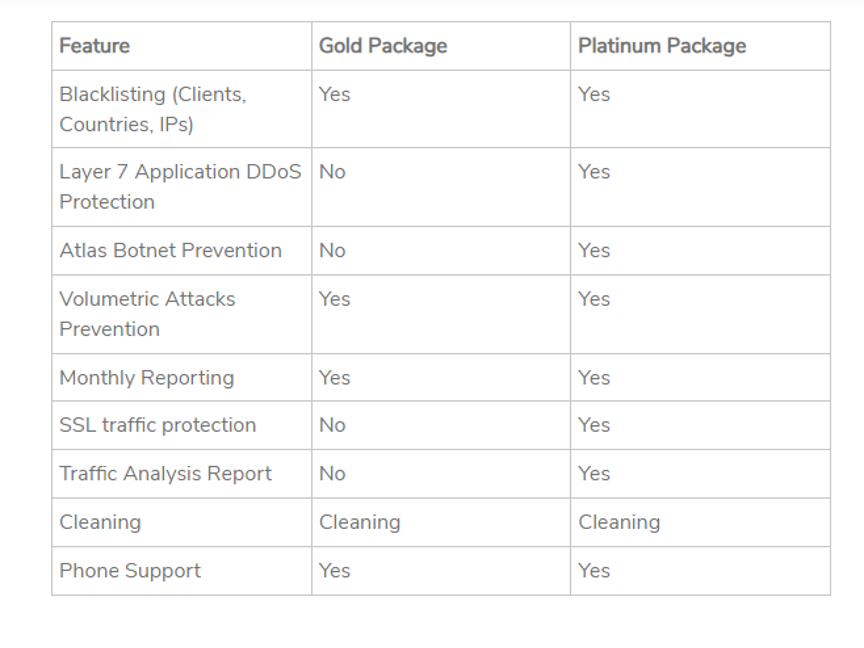
Task: Click the Volumetric Attacks Prevention feature cell
Action: [148, 314]
